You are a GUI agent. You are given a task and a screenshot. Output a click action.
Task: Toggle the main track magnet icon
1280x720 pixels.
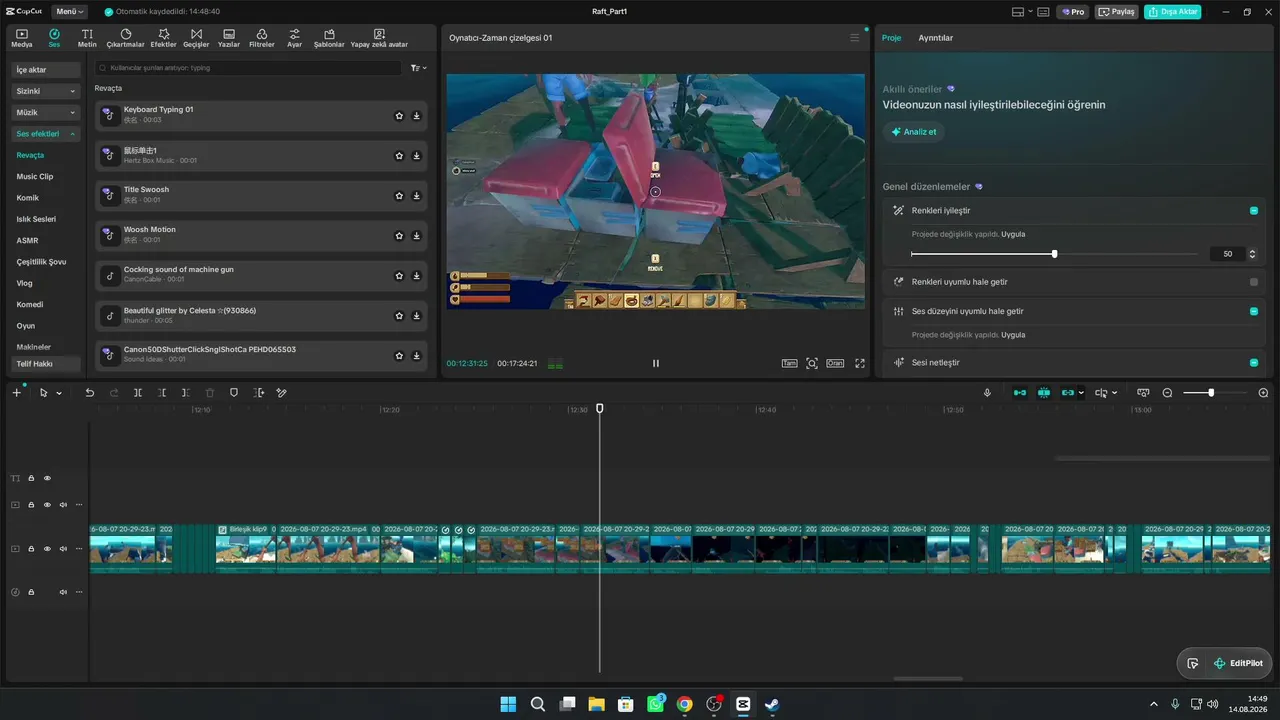1020,393
